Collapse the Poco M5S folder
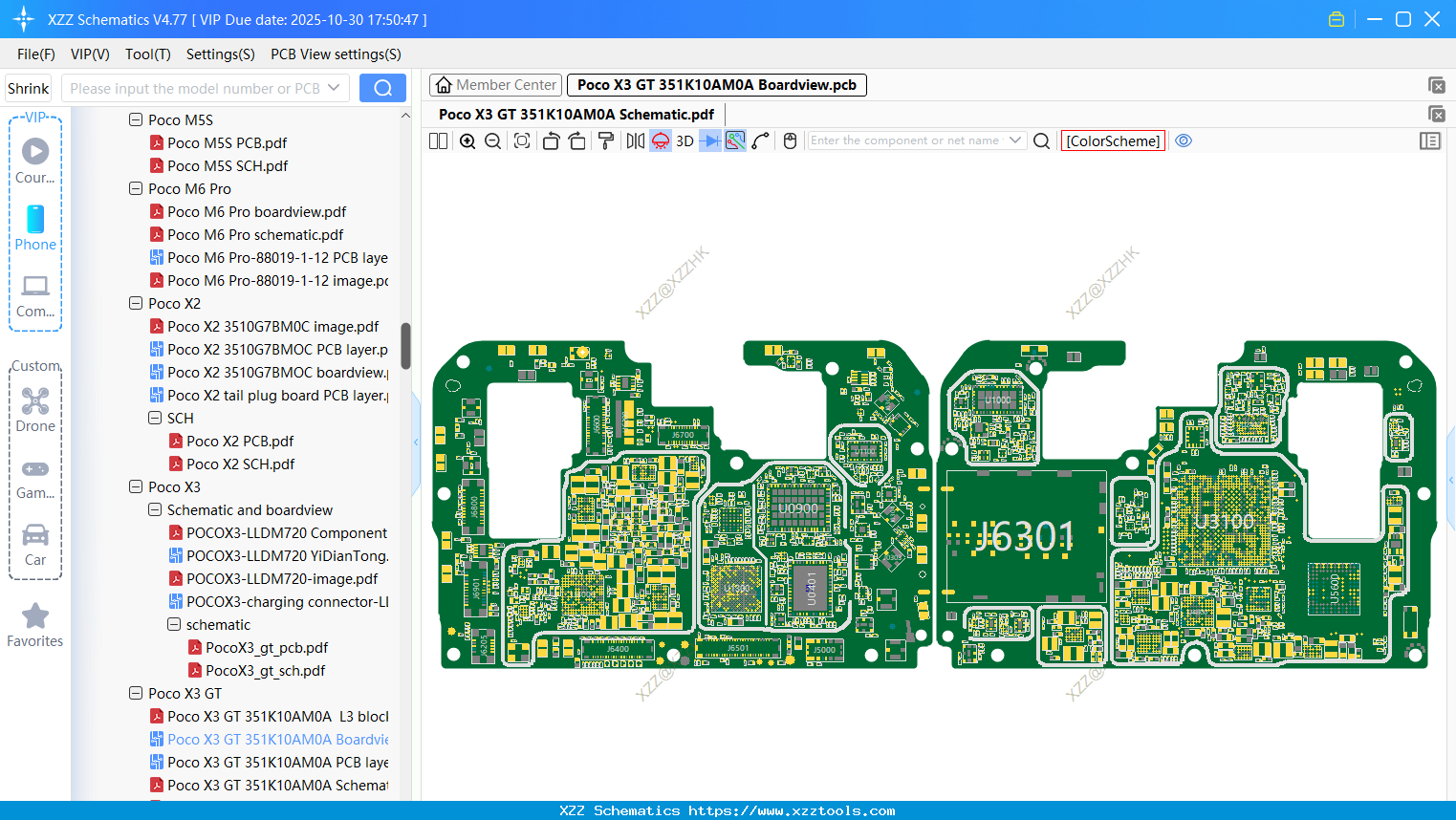The width and height of the screenshot is (1456, 820). pyautogui.click(x=136, y=120)
